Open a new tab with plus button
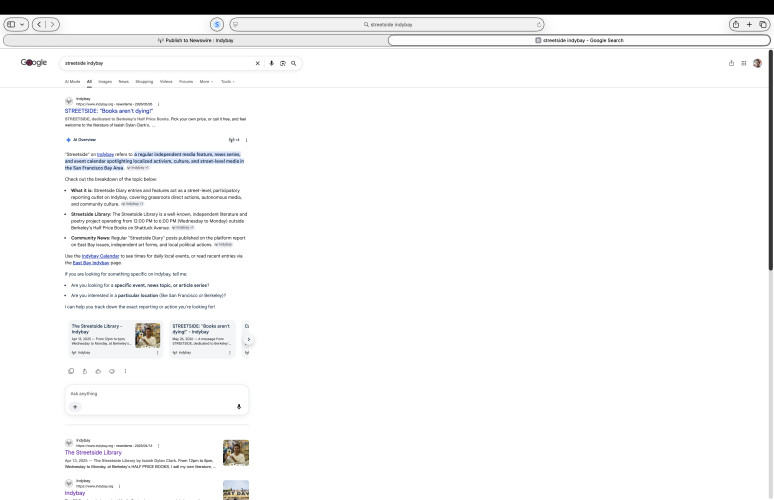 [x=749, y=24]
